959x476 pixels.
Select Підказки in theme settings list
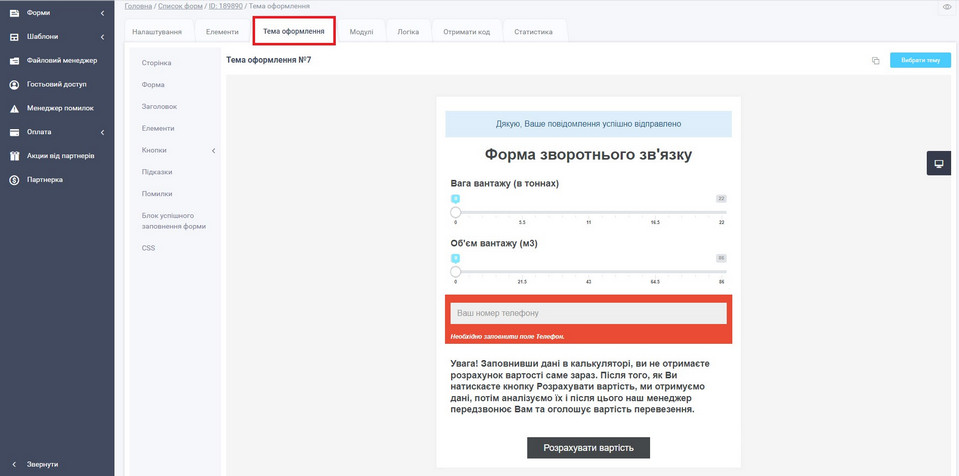(157, 172)
